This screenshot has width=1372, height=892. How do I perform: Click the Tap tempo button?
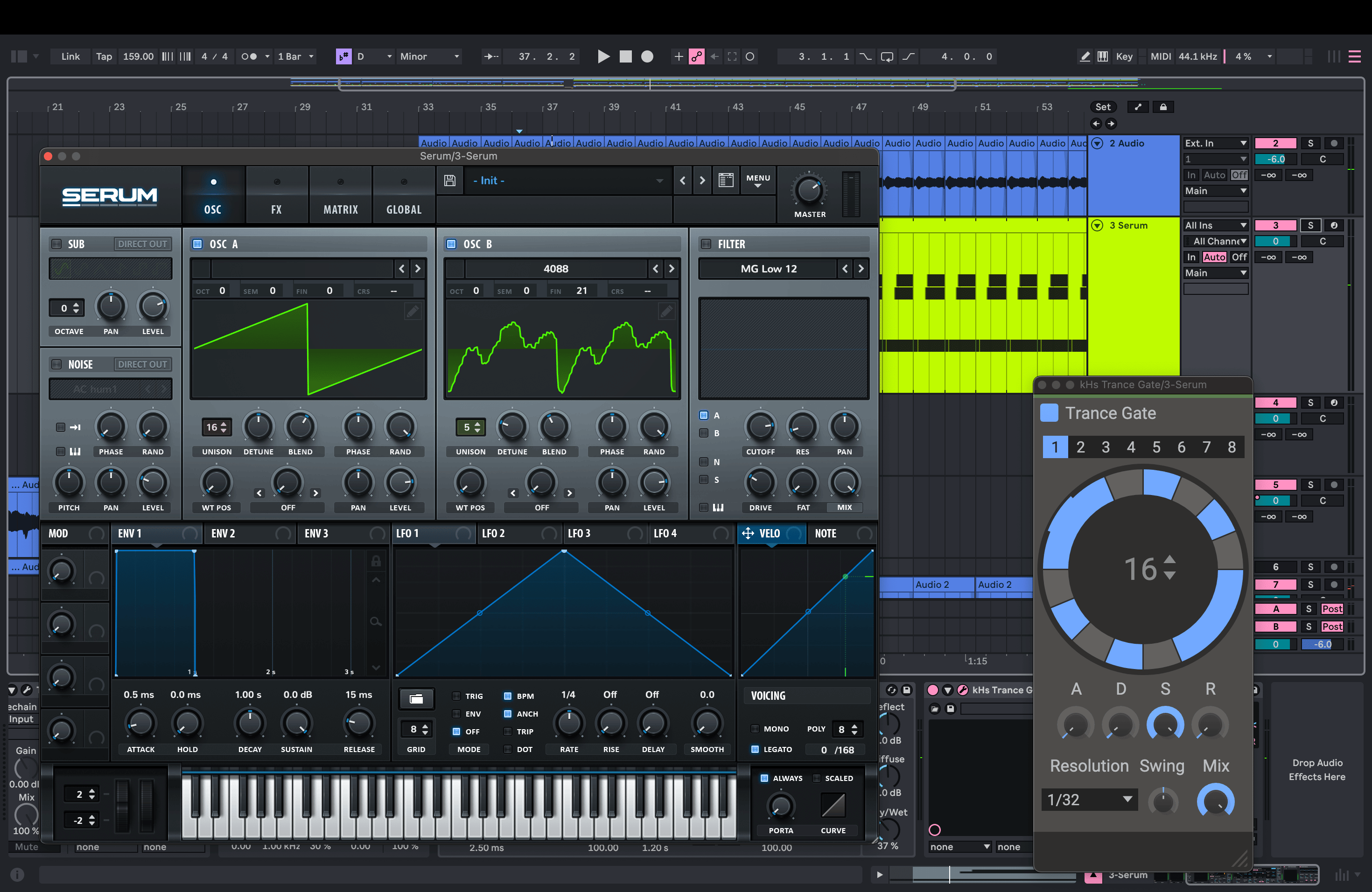pos(104,56)
